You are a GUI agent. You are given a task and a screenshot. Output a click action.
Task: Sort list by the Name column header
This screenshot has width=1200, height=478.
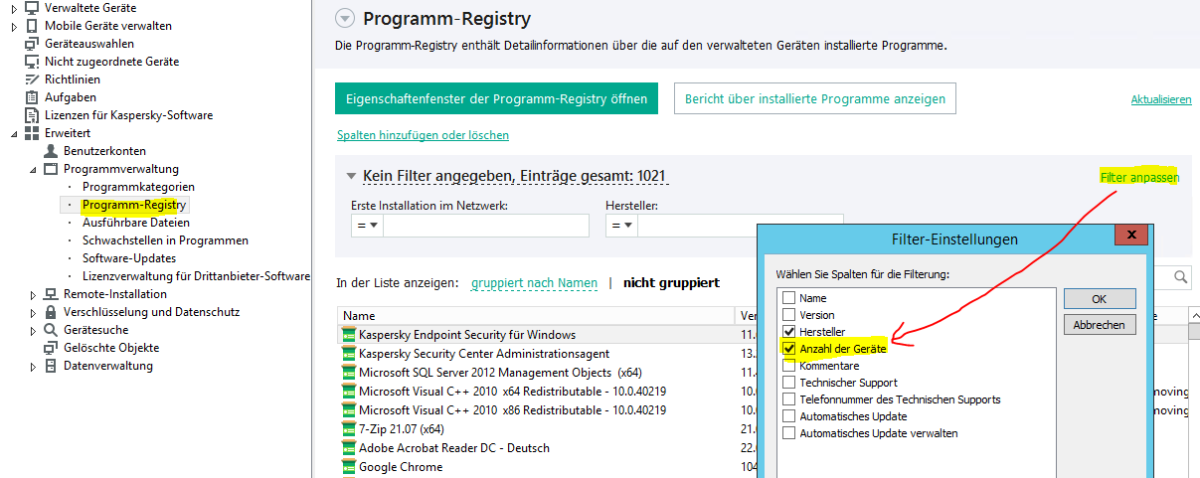(x=537, y=315)
